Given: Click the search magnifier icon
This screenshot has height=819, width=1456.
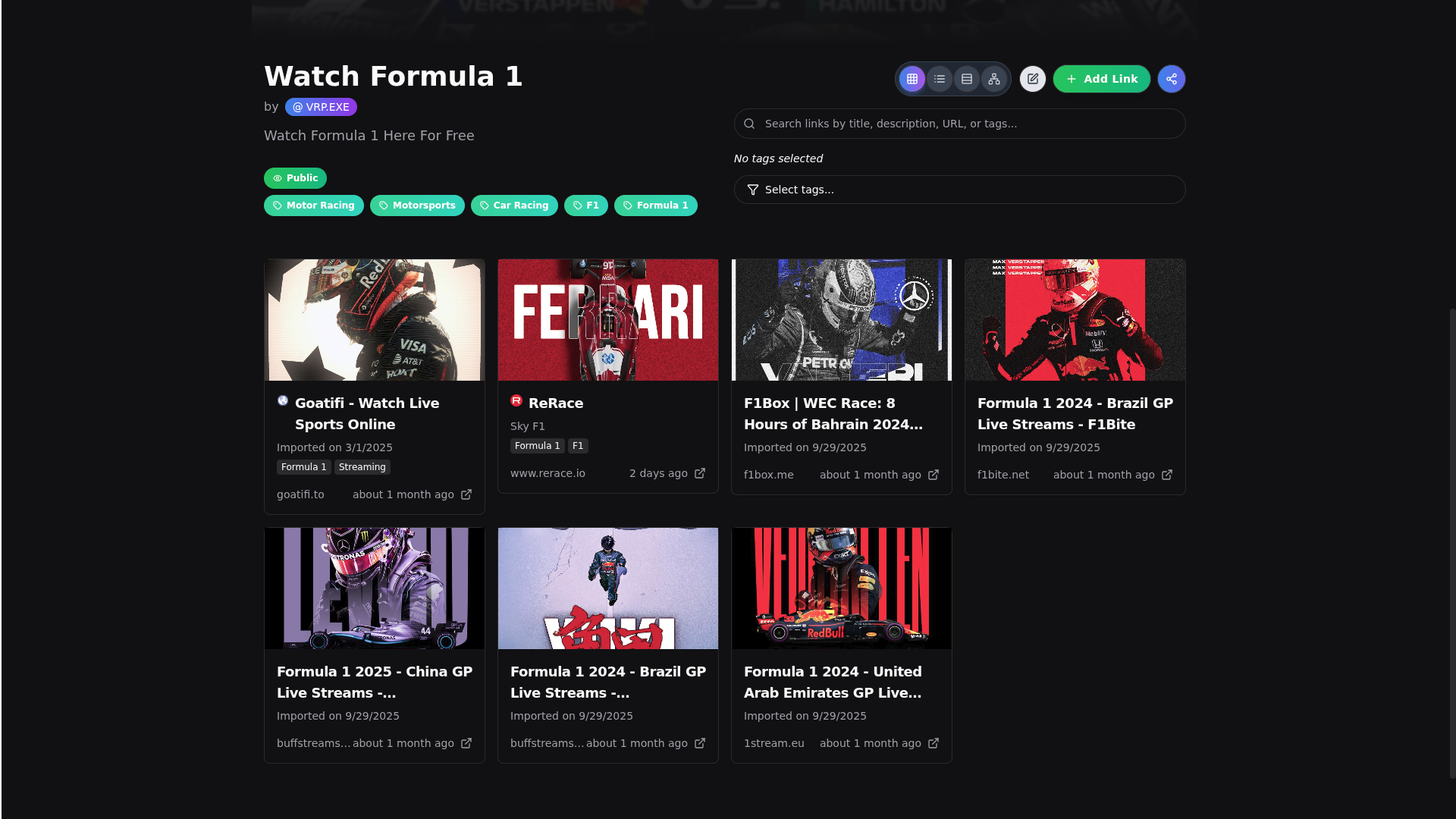Looking at the screenshot, I should tap(749, 124).
